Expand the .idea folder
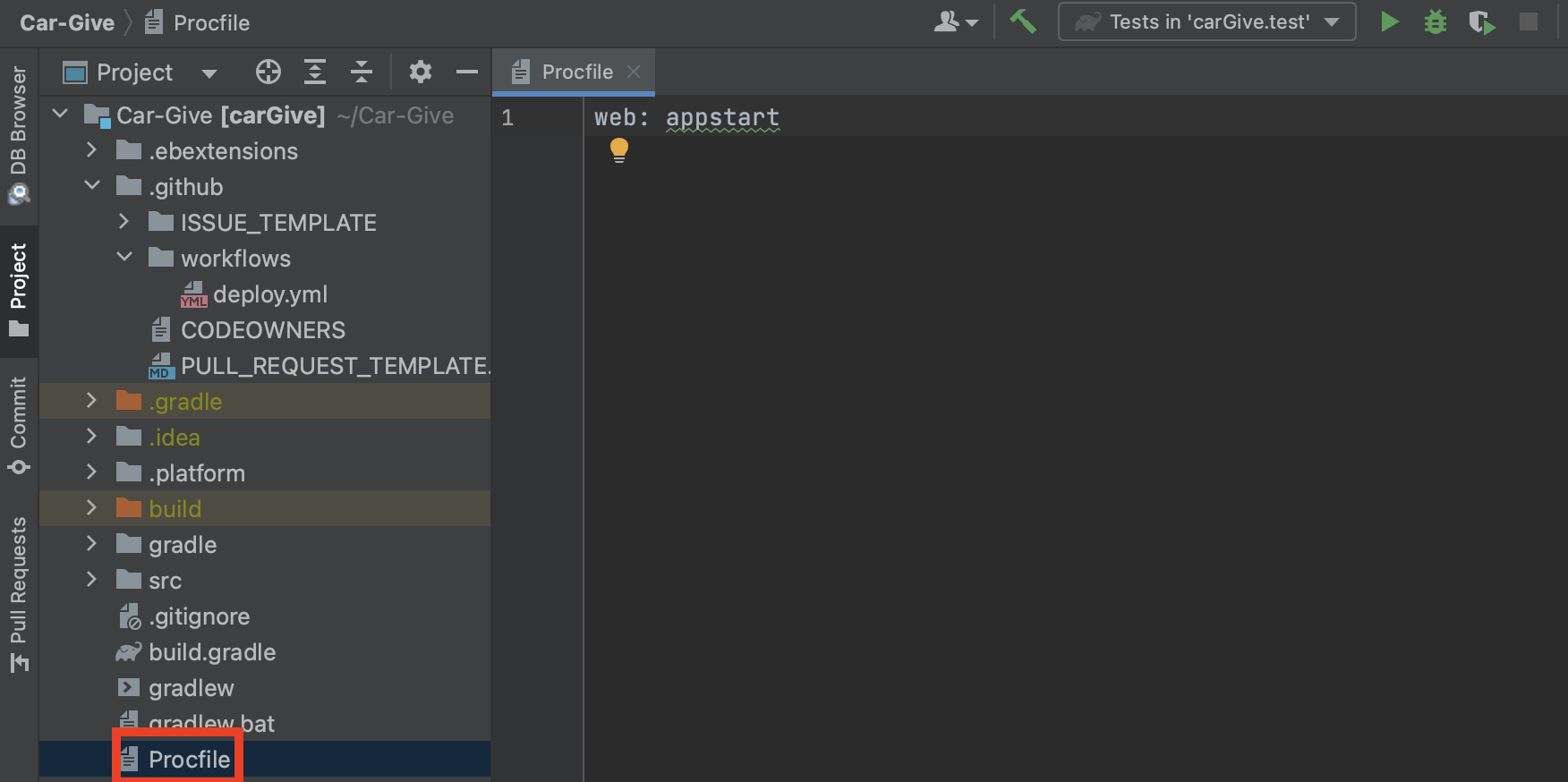This screenshot has width=1568, height=782. [91, 437]
